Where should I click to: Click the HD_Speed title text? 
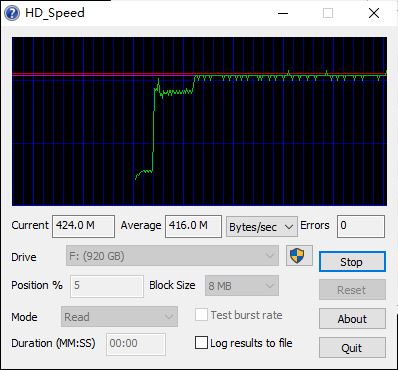tap(55, 13)
